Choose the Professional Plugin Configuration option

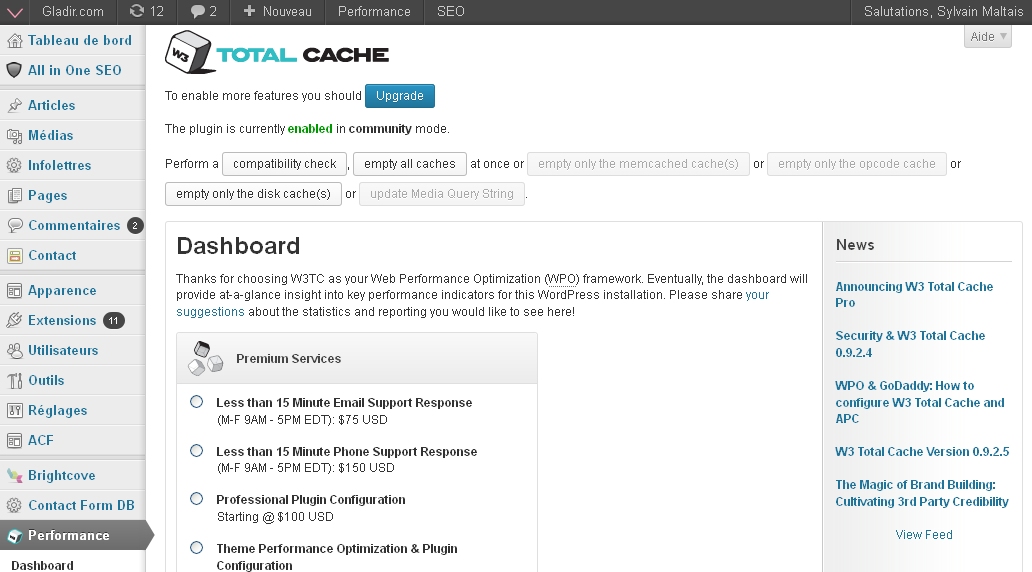click(196, 499)
